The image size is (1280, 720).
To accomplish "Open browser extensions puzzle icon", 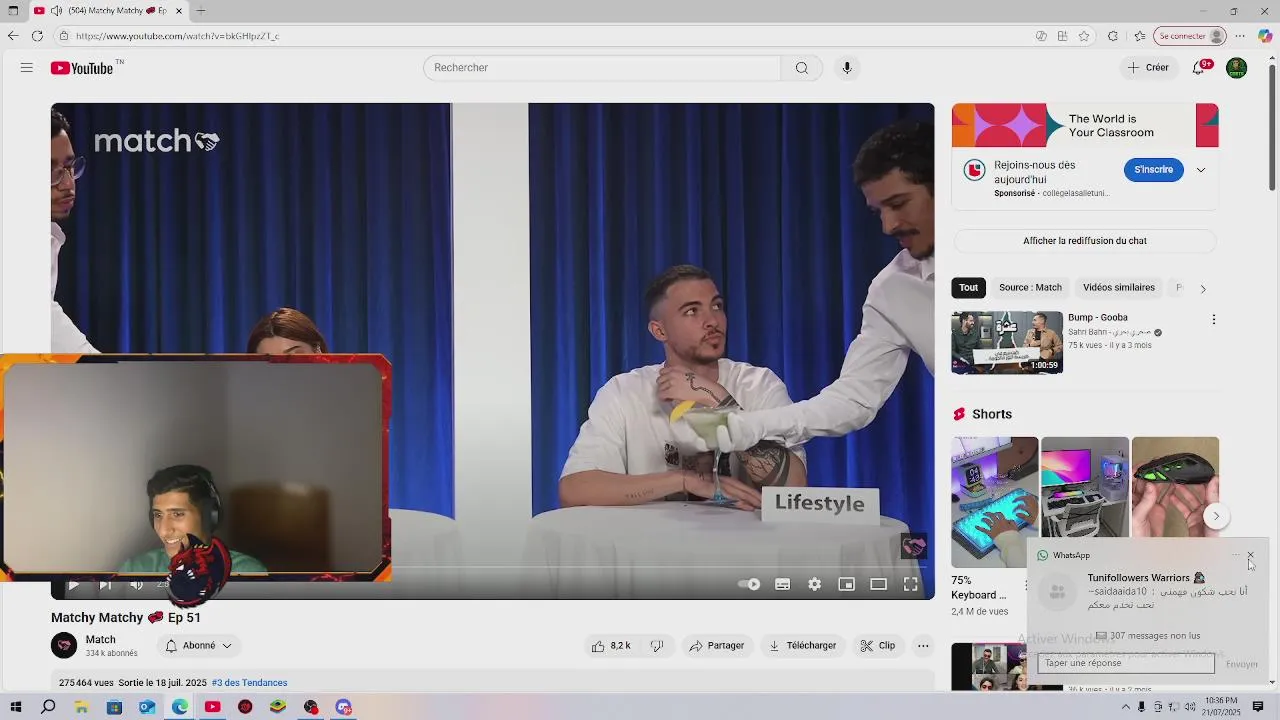I will 1112,36.
